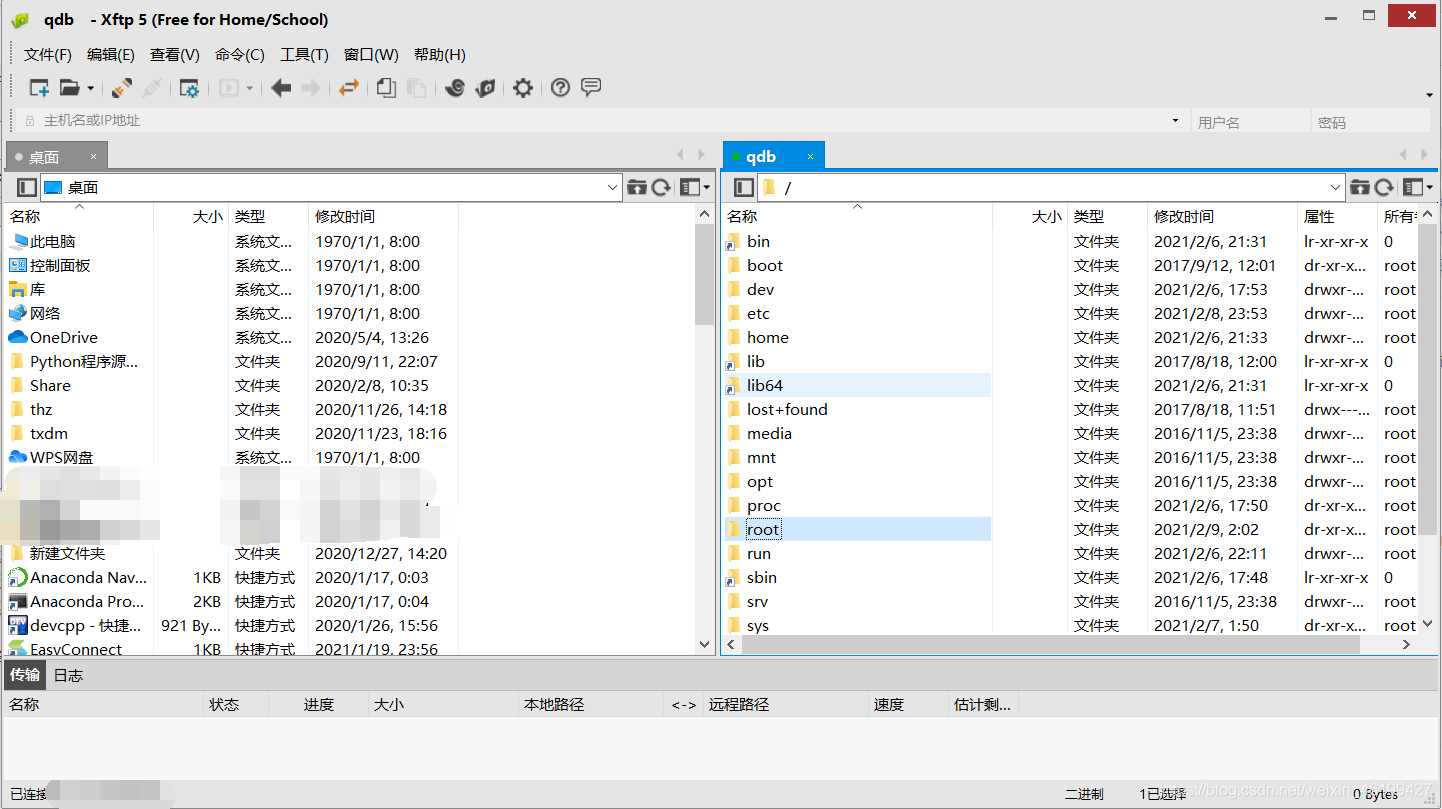Open the 窗口(W) menu

point(371,55)
